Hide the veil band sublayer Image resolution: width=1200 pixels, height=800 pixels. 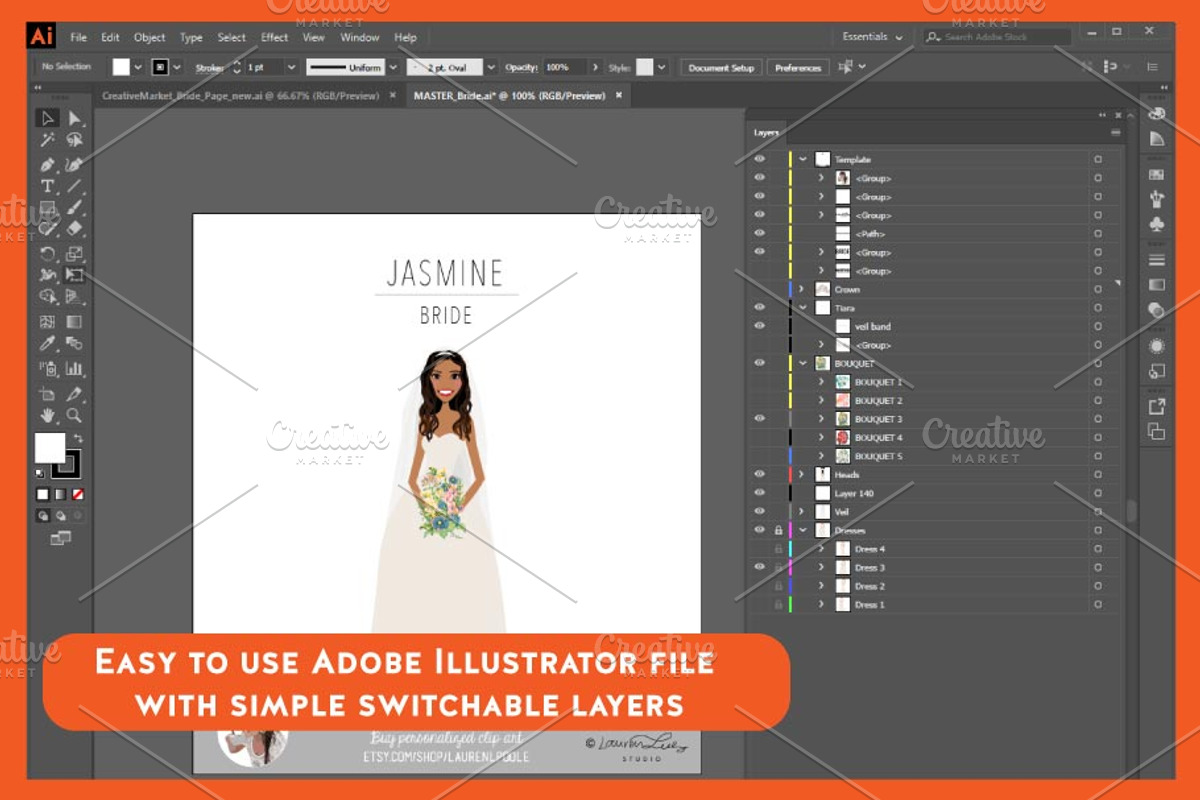coord(760,326)
